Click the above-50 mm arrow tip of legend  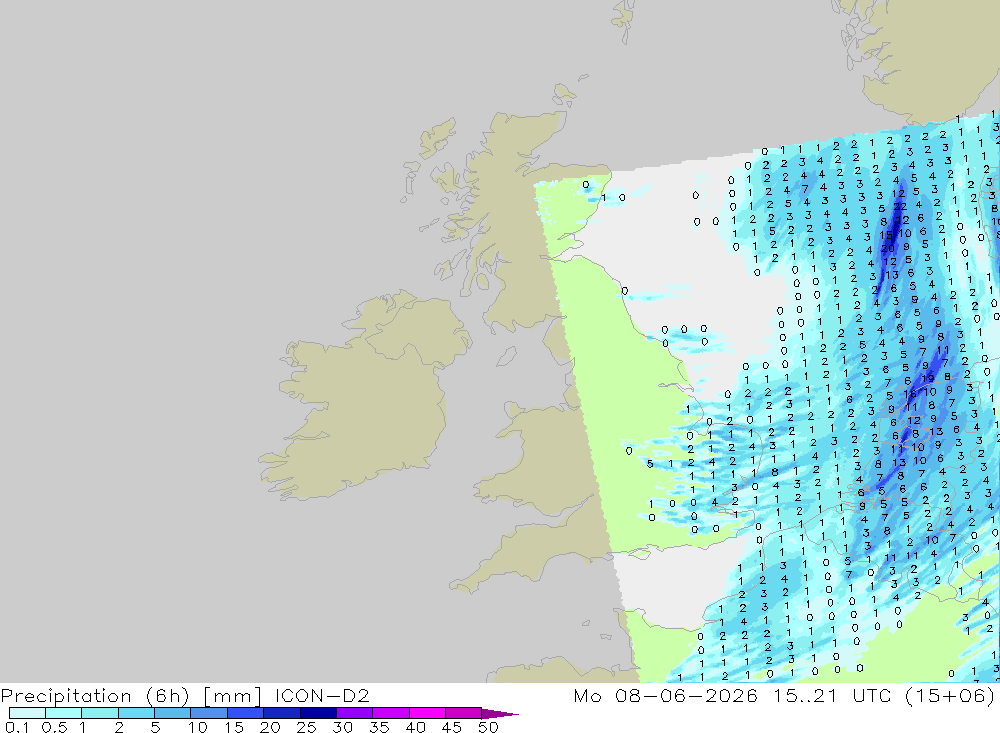pos(499,714)
